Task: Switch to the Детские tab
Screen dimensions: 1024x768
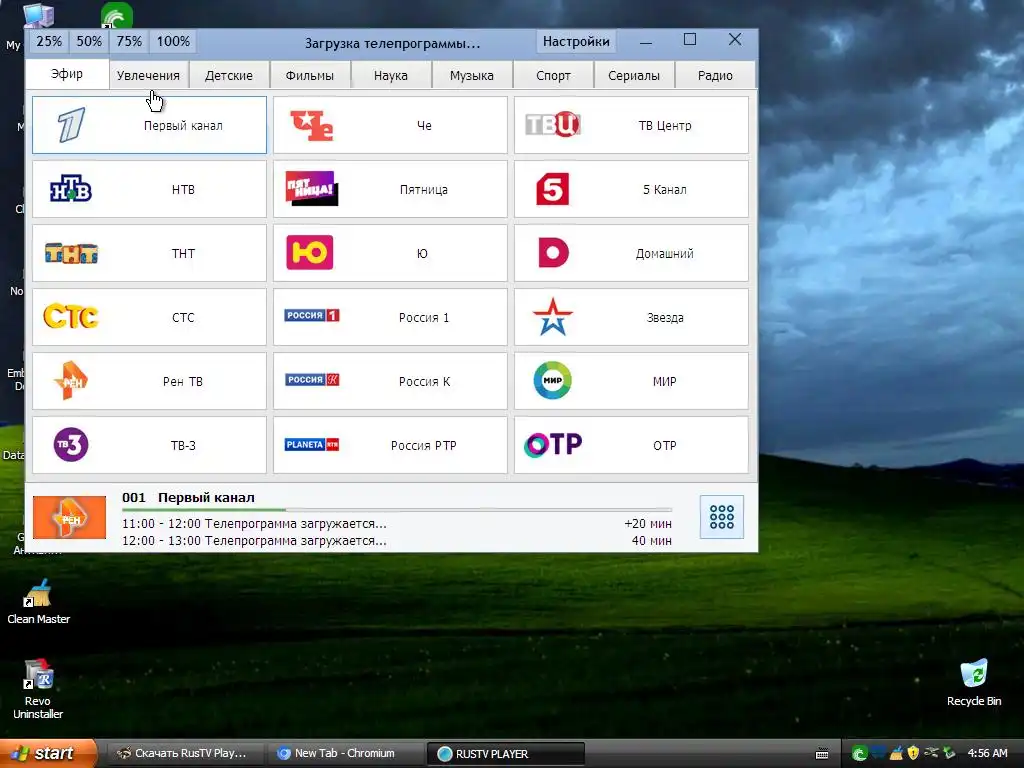Action: tap(229, 75)
